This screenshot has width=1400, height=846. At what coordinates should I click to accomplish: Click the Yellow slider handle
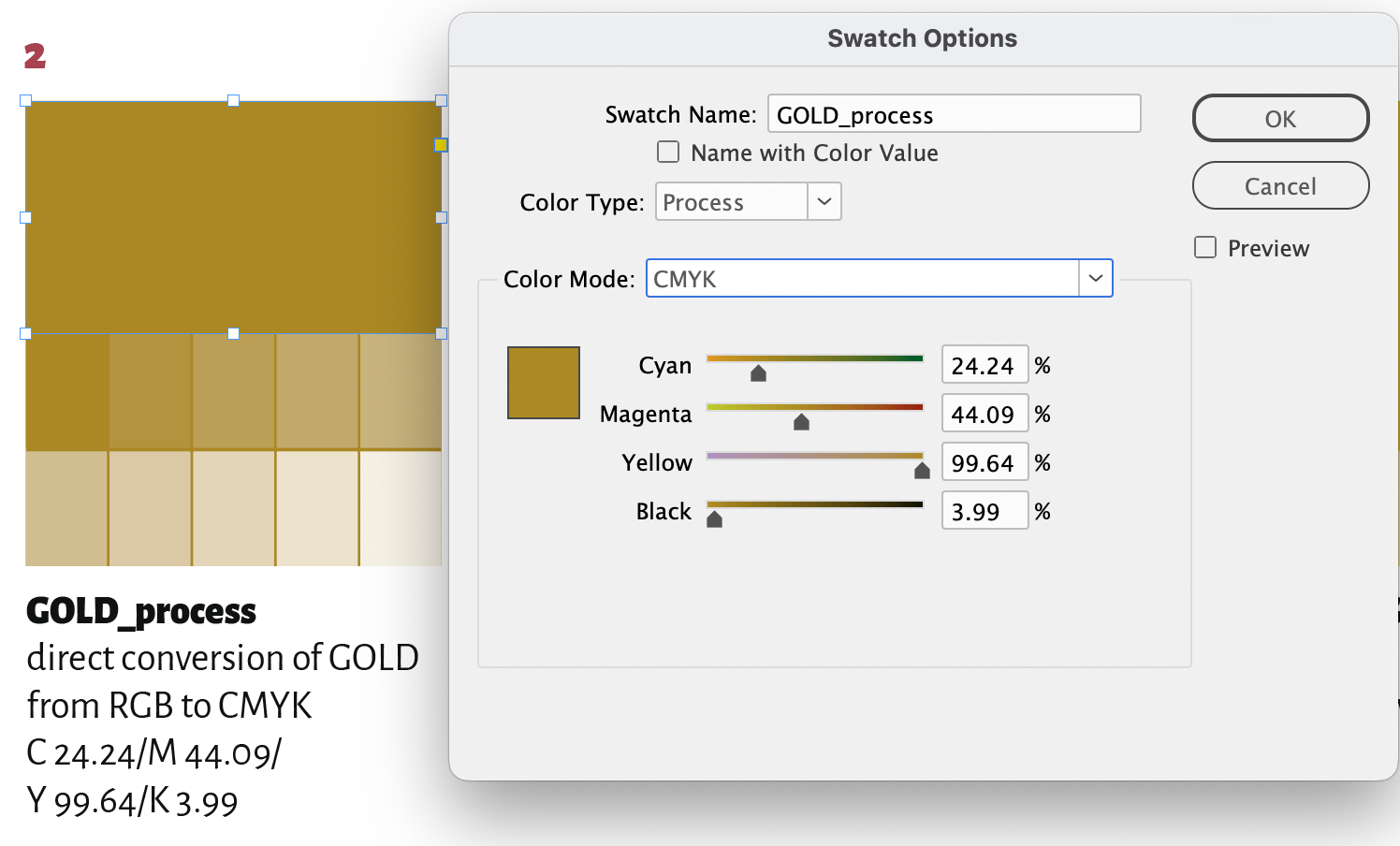pos(922,471)
